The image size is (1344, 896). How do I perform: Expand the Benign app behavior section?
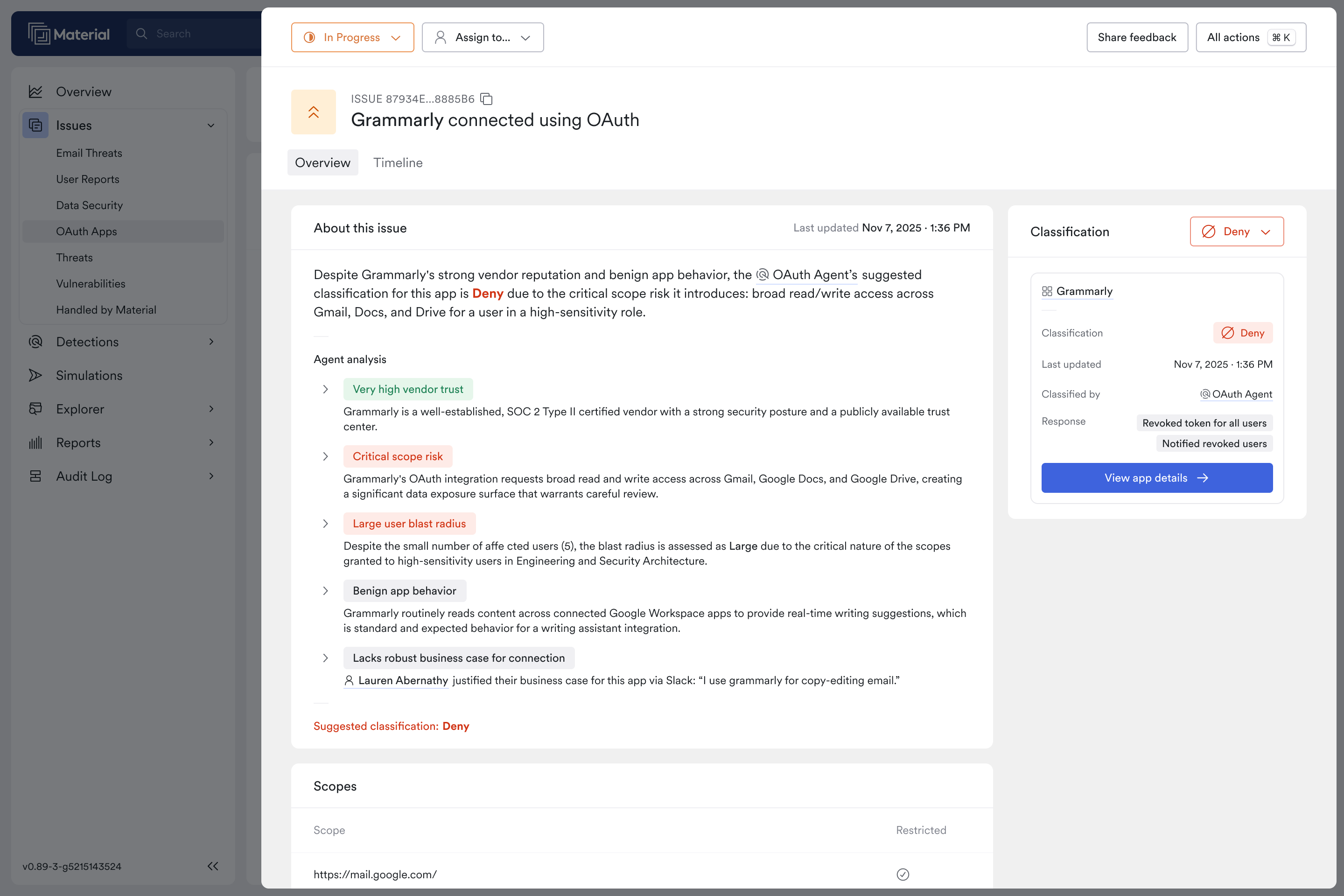pos(325,591)
